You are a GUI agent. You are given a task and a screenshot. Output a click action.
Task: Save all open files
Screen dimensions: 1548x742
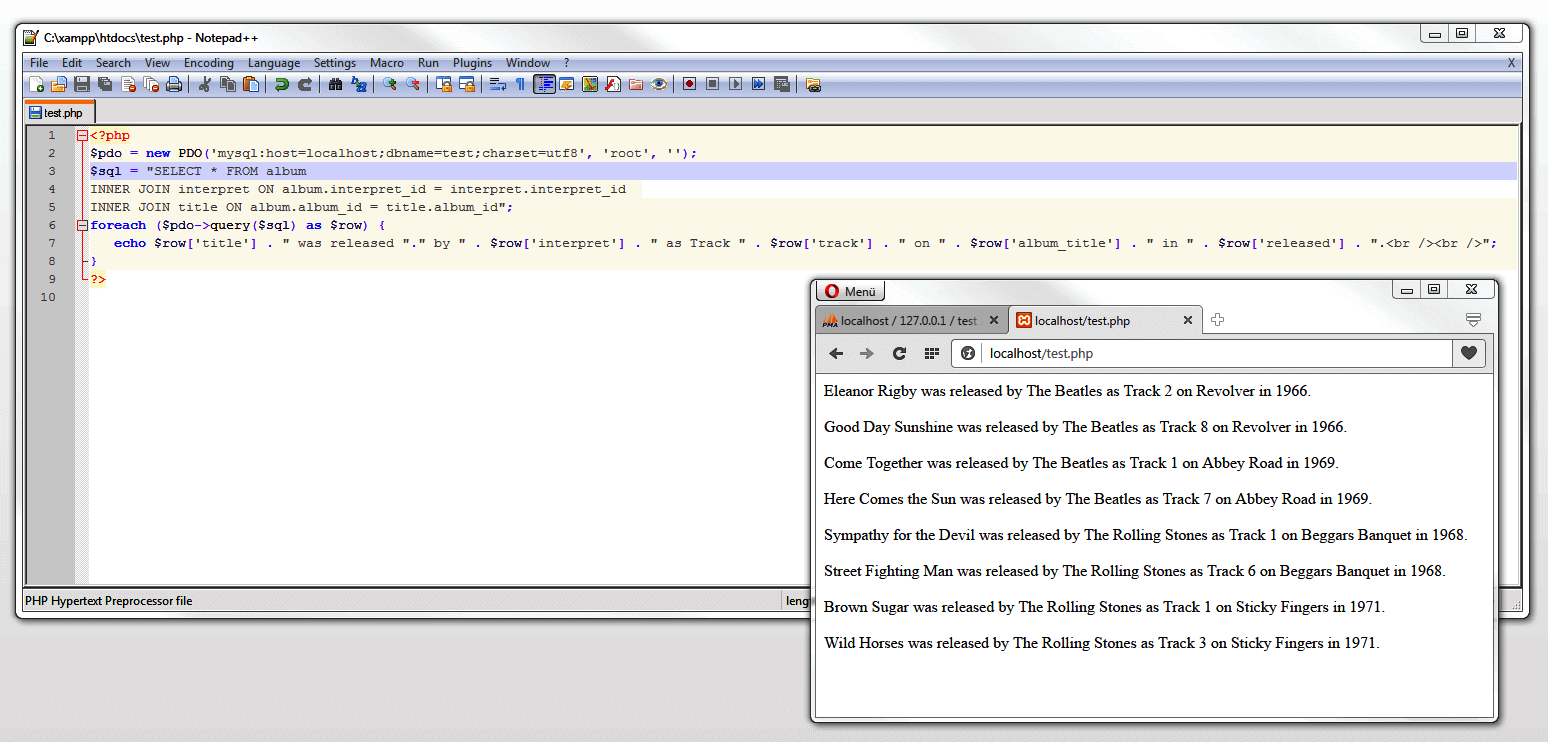pyautogui.click(x=104, y=84)
